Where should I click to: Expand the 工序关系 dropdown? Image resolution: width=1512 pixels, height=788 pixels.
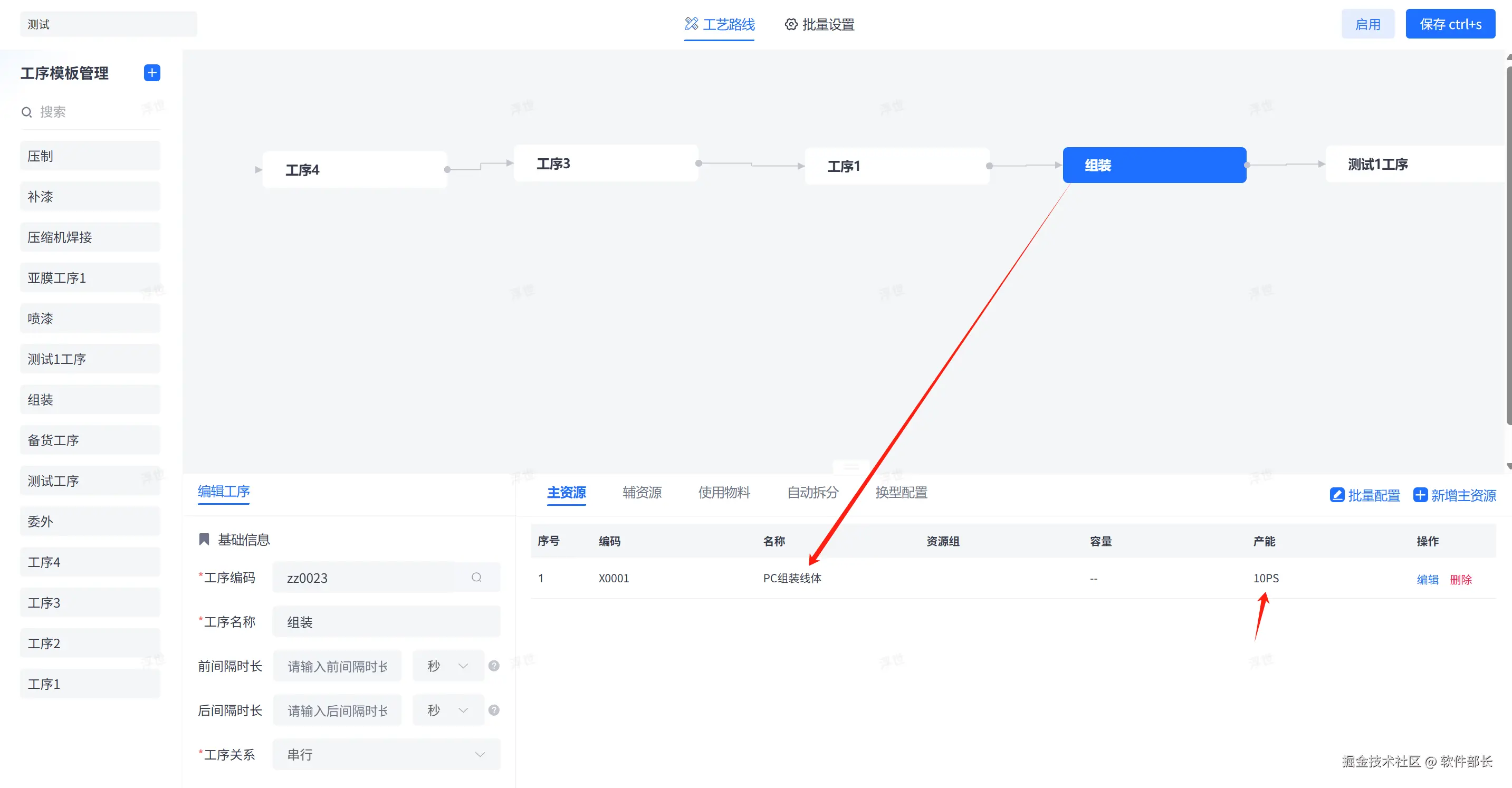pyautogui.click(x=386, y=755)
